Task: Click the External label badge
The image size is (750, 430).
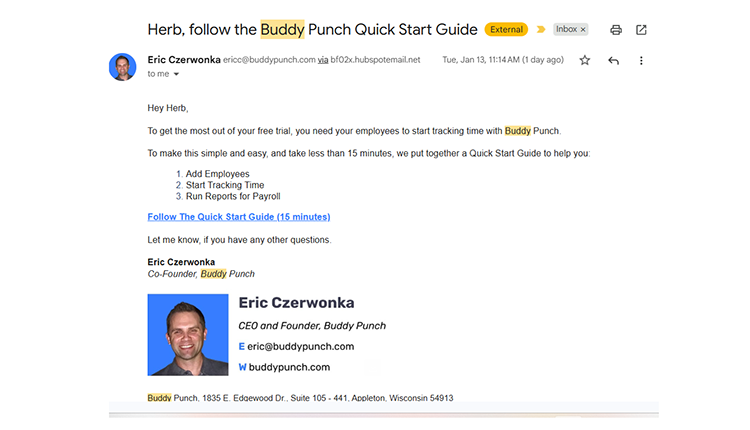Action: click(506, 30)
